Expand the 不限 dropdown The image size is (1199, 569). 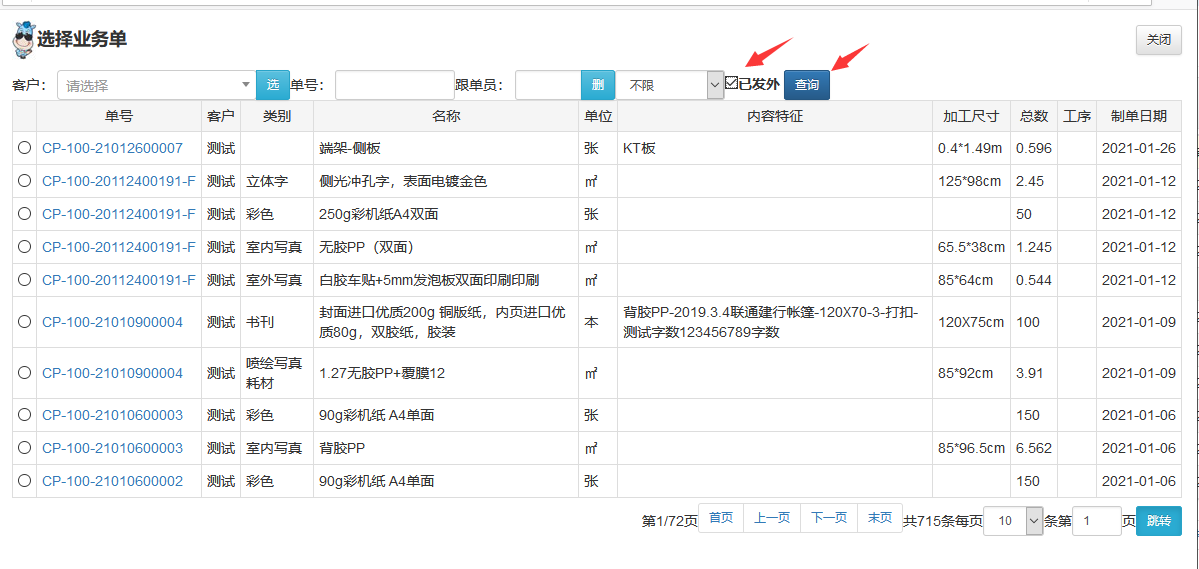click(x=670, y=85)
